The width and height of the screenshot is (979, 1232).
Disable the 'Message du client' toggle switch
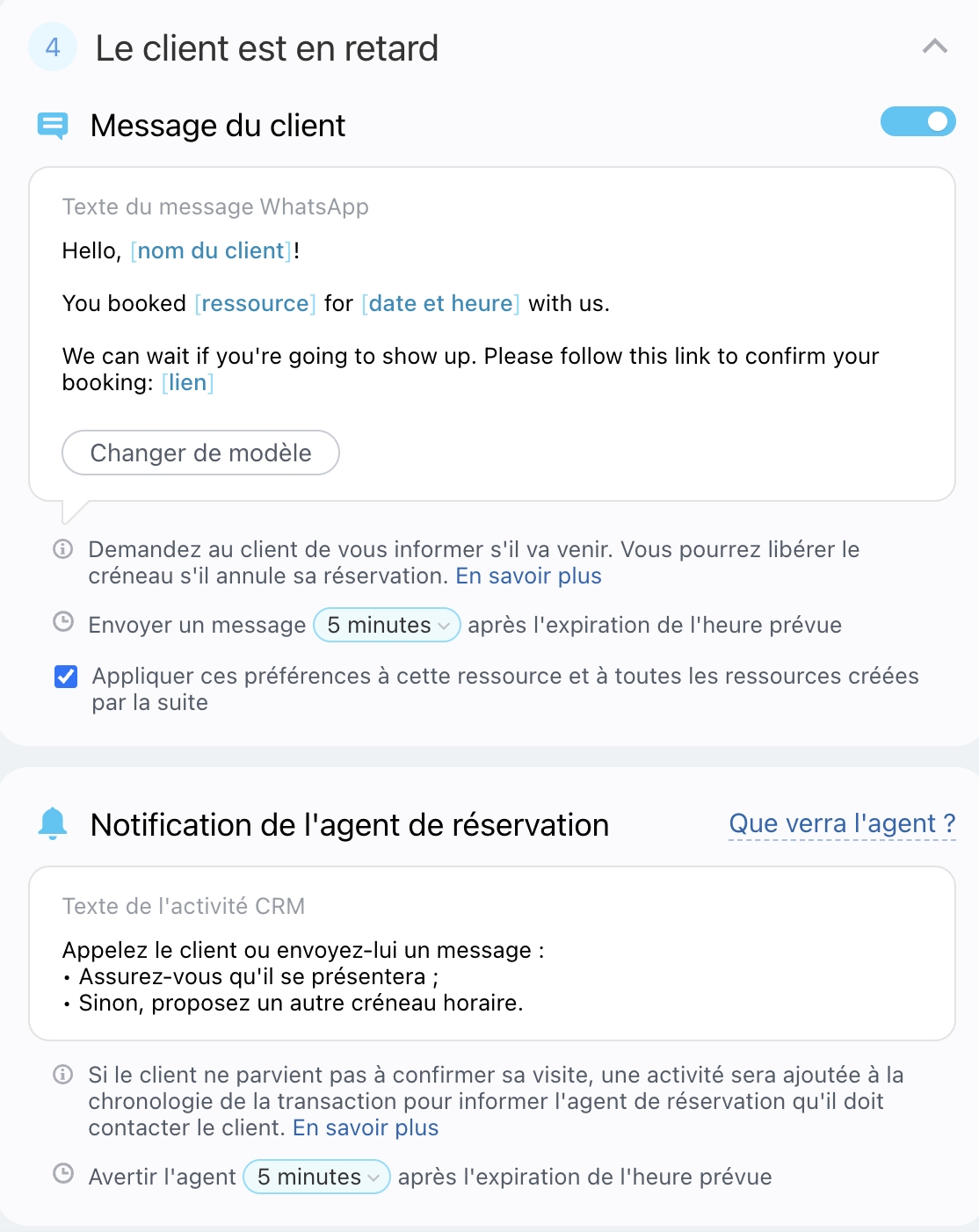click(x=917, y=121)
